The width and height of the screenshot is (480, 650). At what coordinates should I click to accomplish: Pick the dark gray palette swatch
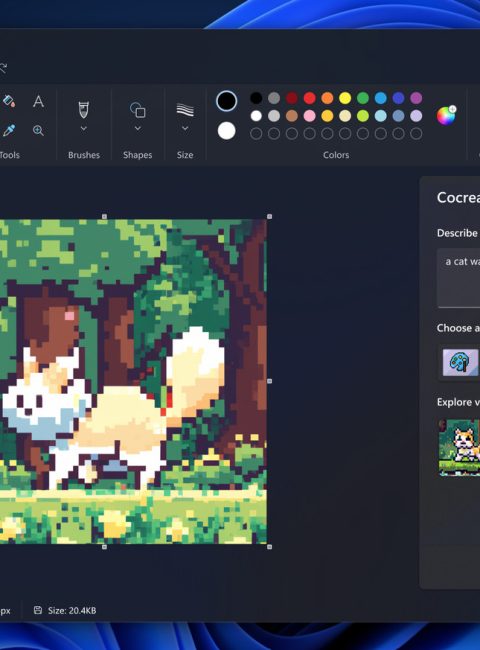(x=274, y=98)
